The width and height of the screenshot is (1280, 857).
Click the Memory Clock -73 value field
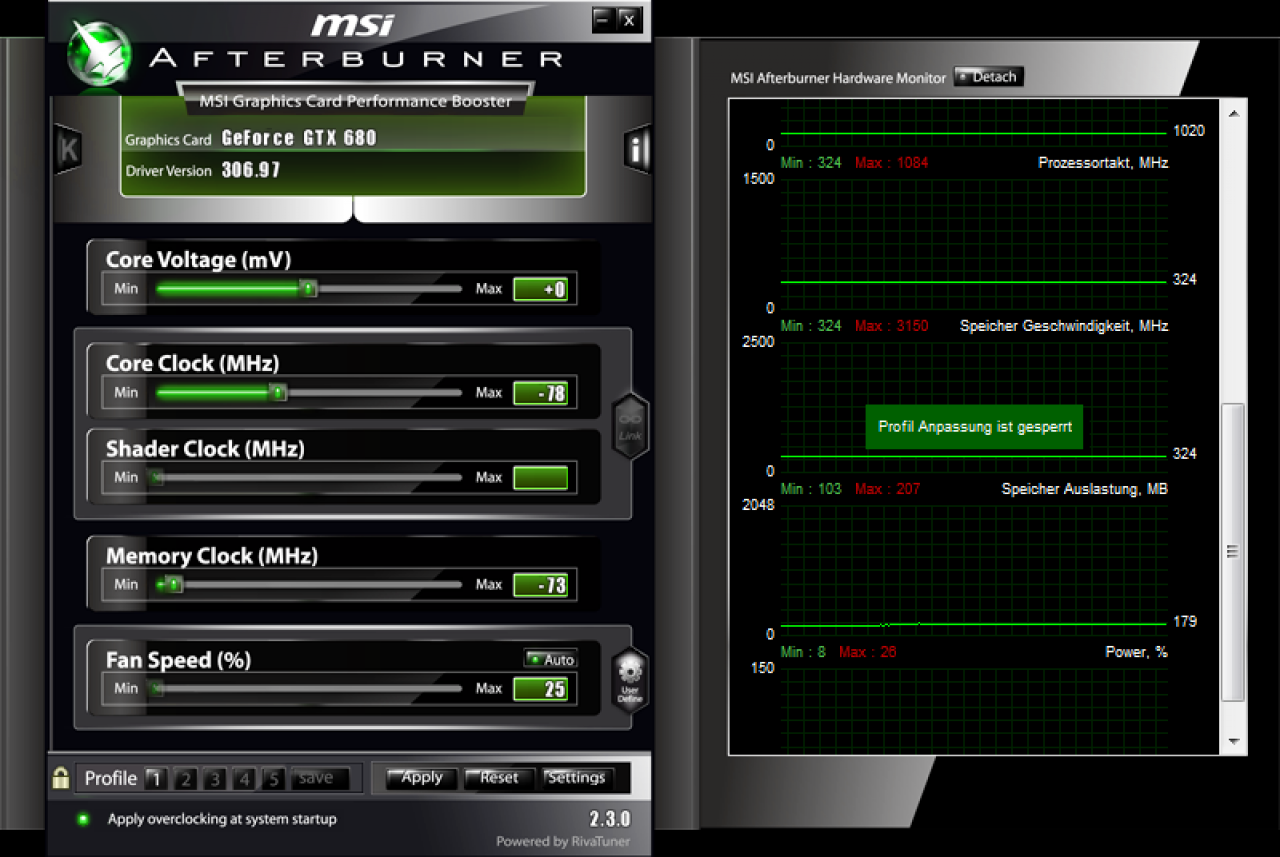click(540, 585)
